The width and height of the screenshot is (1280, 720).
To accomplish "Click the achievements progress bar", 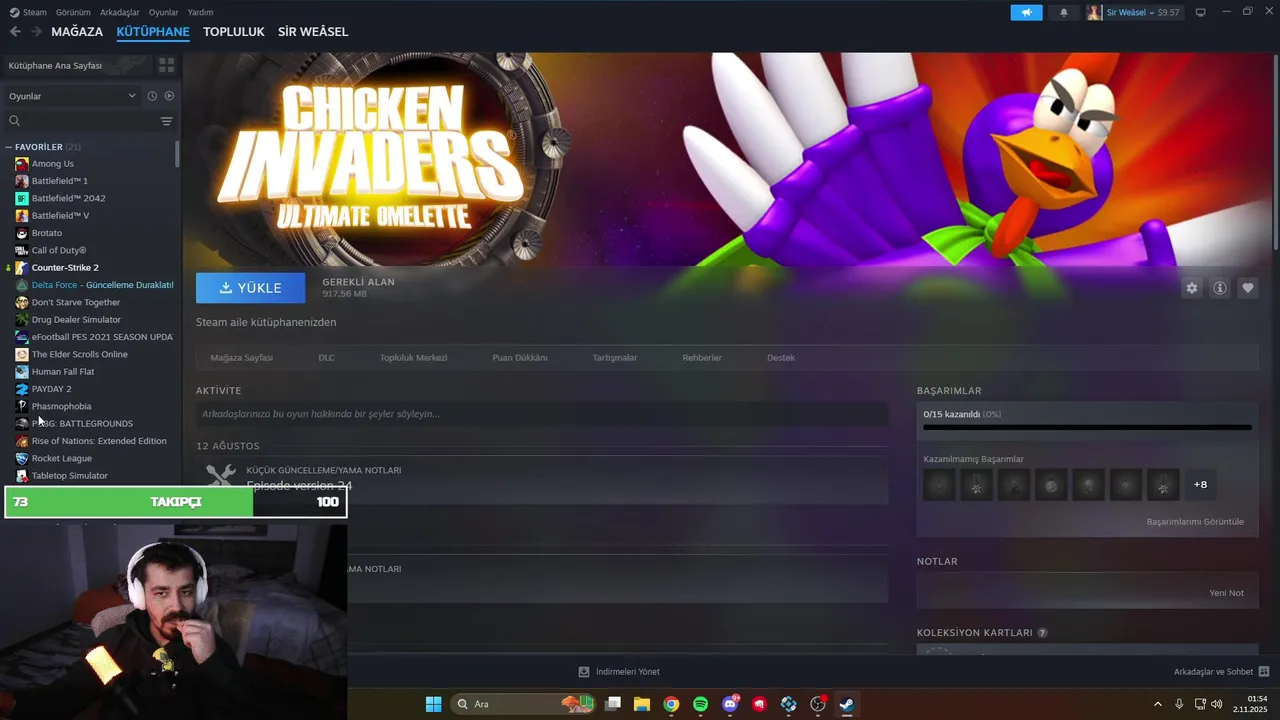I will [x=1087, y=428].
